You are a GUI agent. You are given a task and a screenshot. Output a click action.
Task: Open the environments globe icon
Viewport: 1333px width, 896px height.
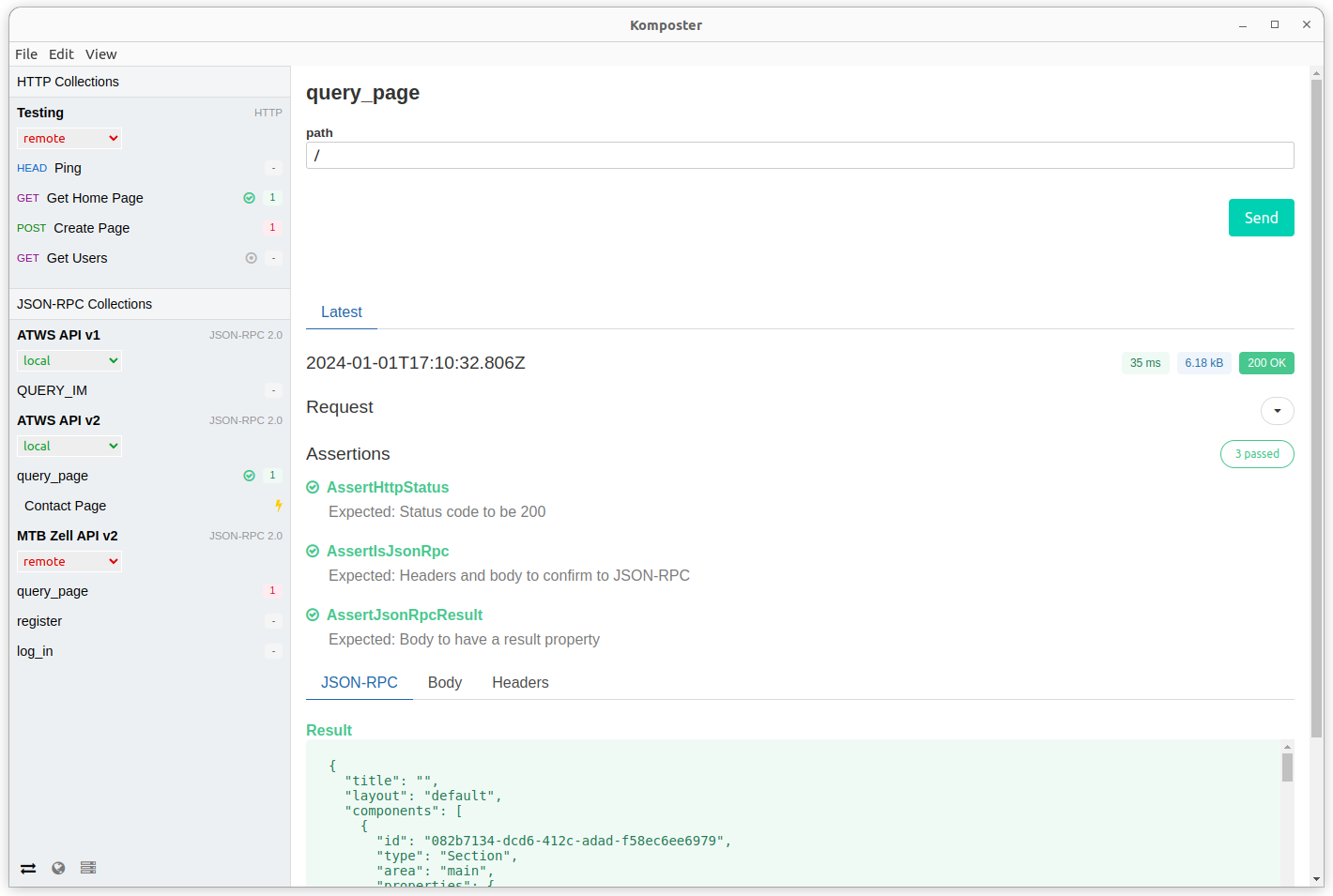click(58, 868)
